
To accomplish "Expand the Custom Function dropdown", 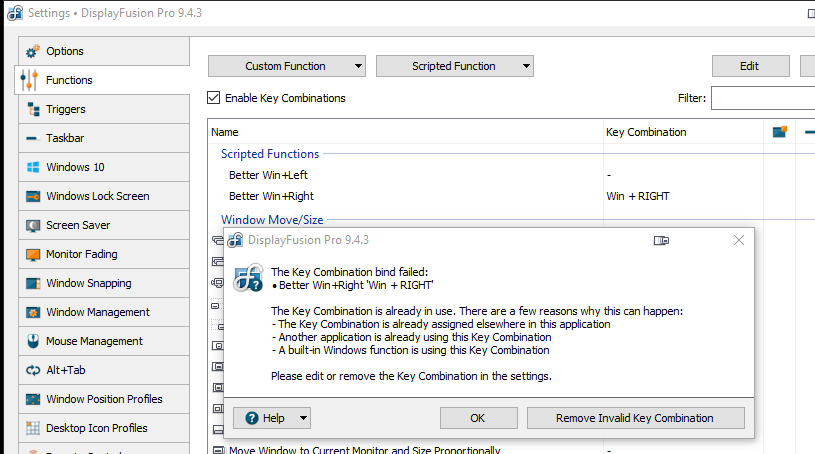I will point(287,66).
